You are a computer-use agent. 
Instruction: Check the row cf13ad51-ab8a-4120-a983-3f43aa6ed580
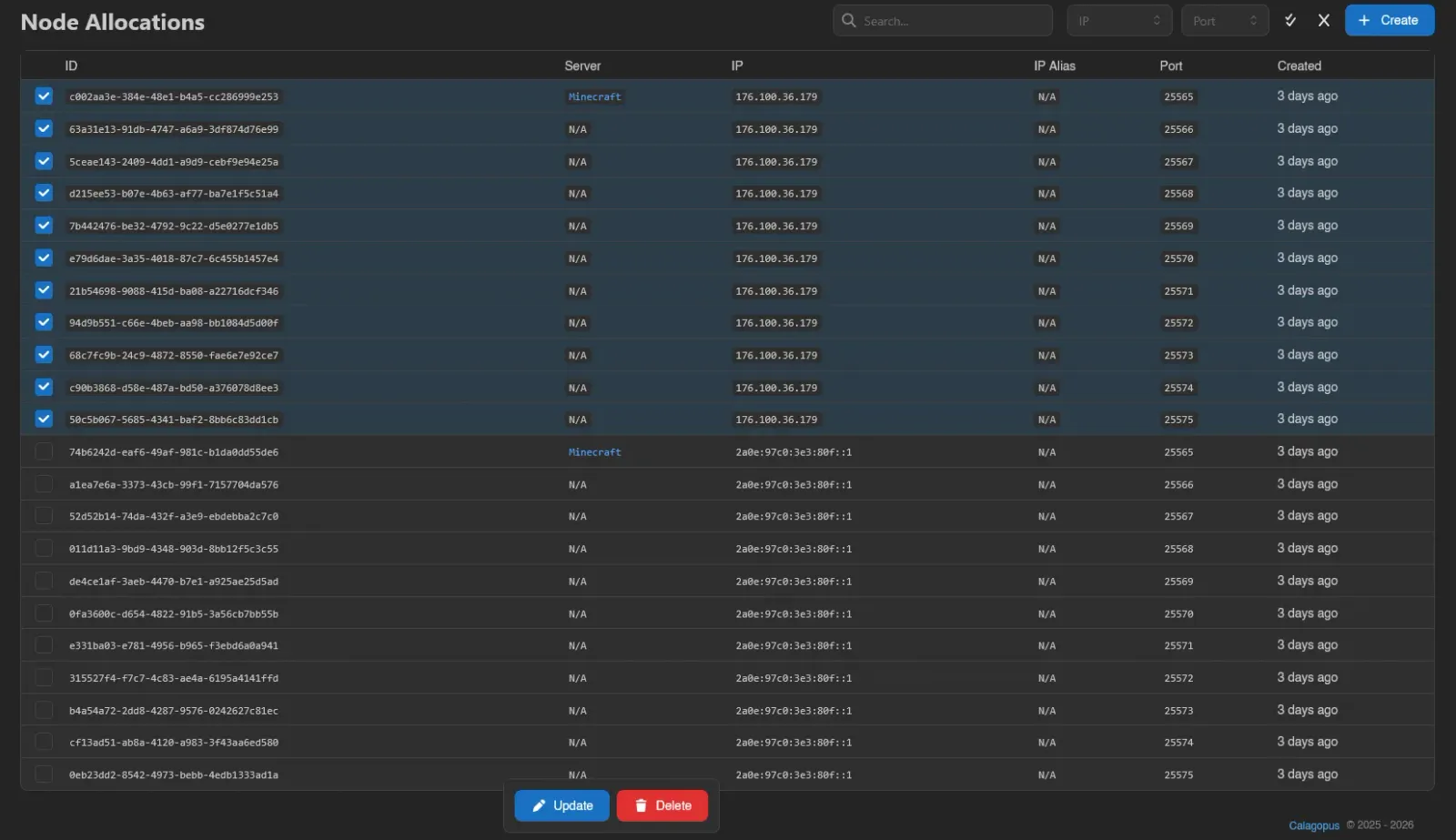coord(44,742)
